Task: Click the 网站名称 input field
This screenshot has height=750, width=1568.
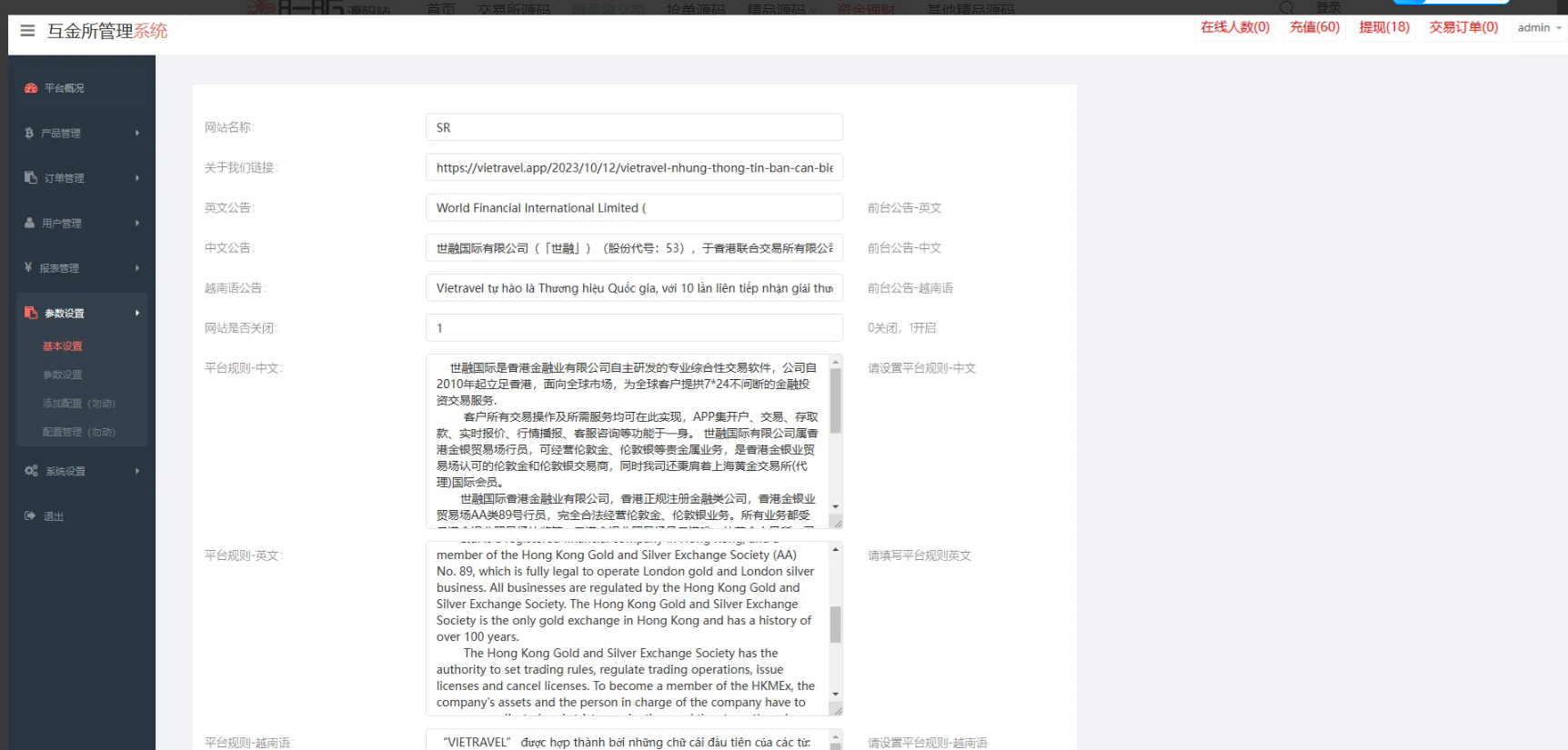Action: [x=634, y=127]
